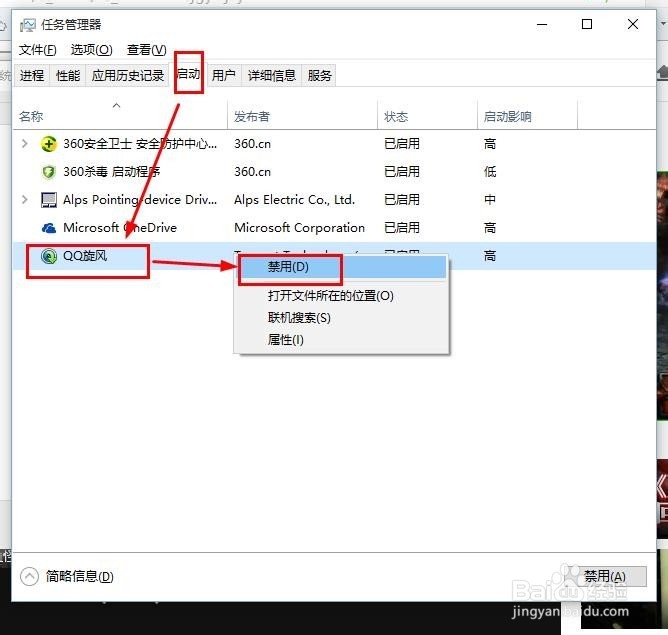Click the 简略信息 collapse arrow icon
Screen dimensions: 668x635
click(29, 577)
